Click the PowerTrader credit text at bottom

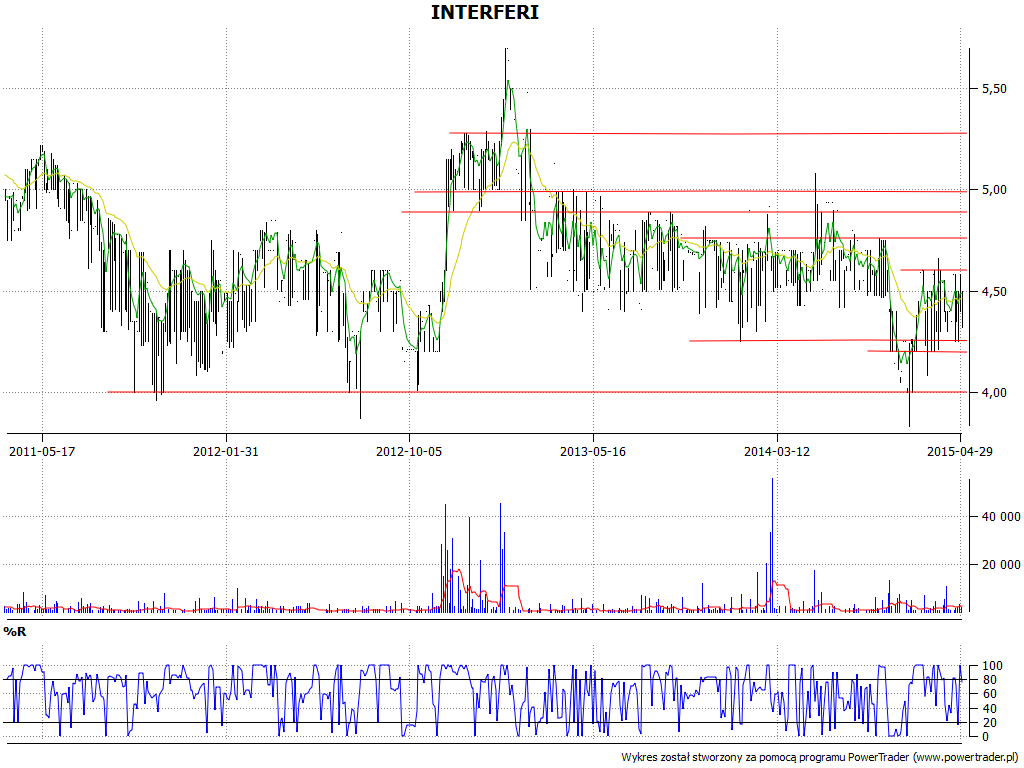(821, 757)
